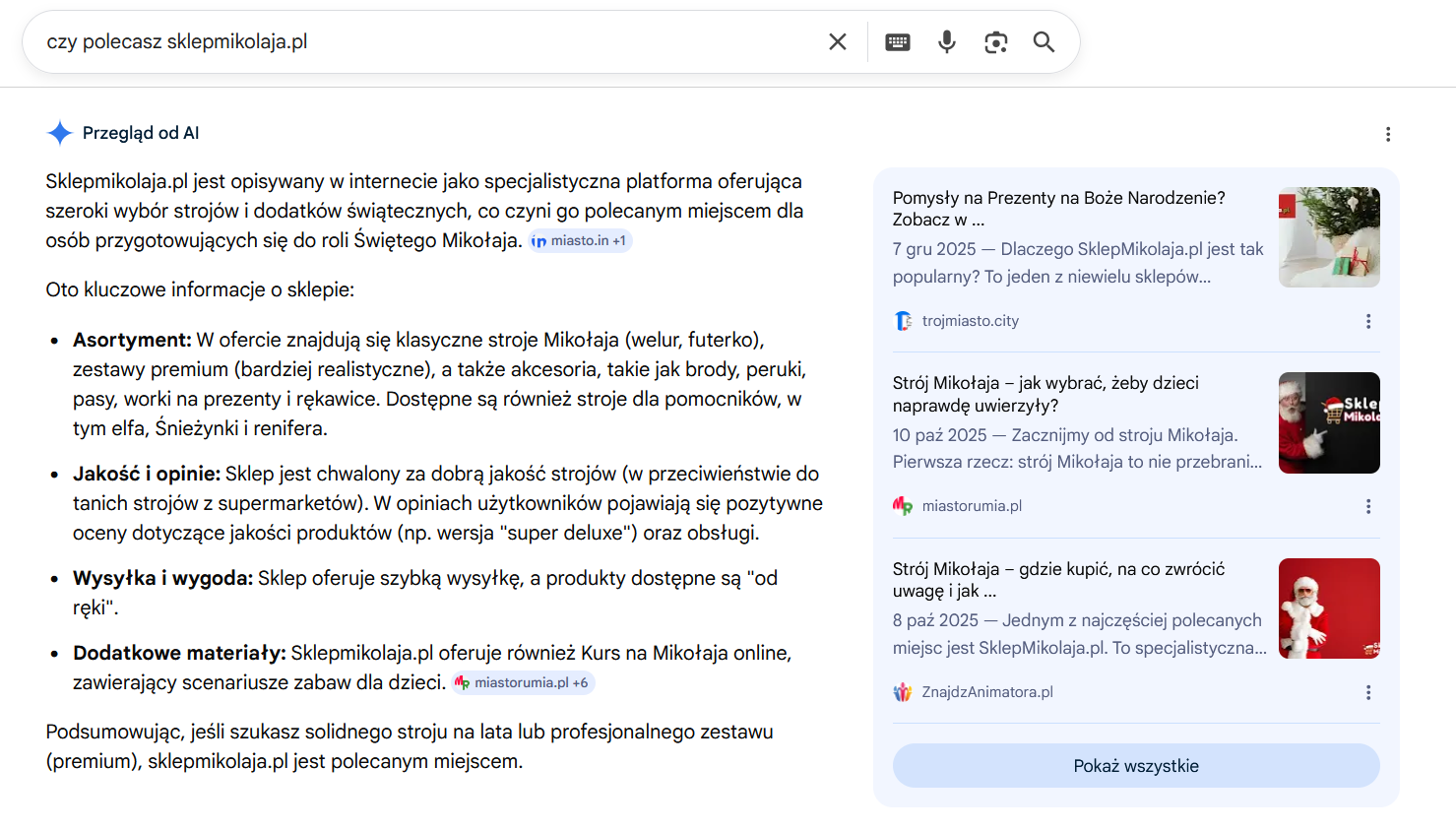Start voice search with microphone icon

[947, 41]
